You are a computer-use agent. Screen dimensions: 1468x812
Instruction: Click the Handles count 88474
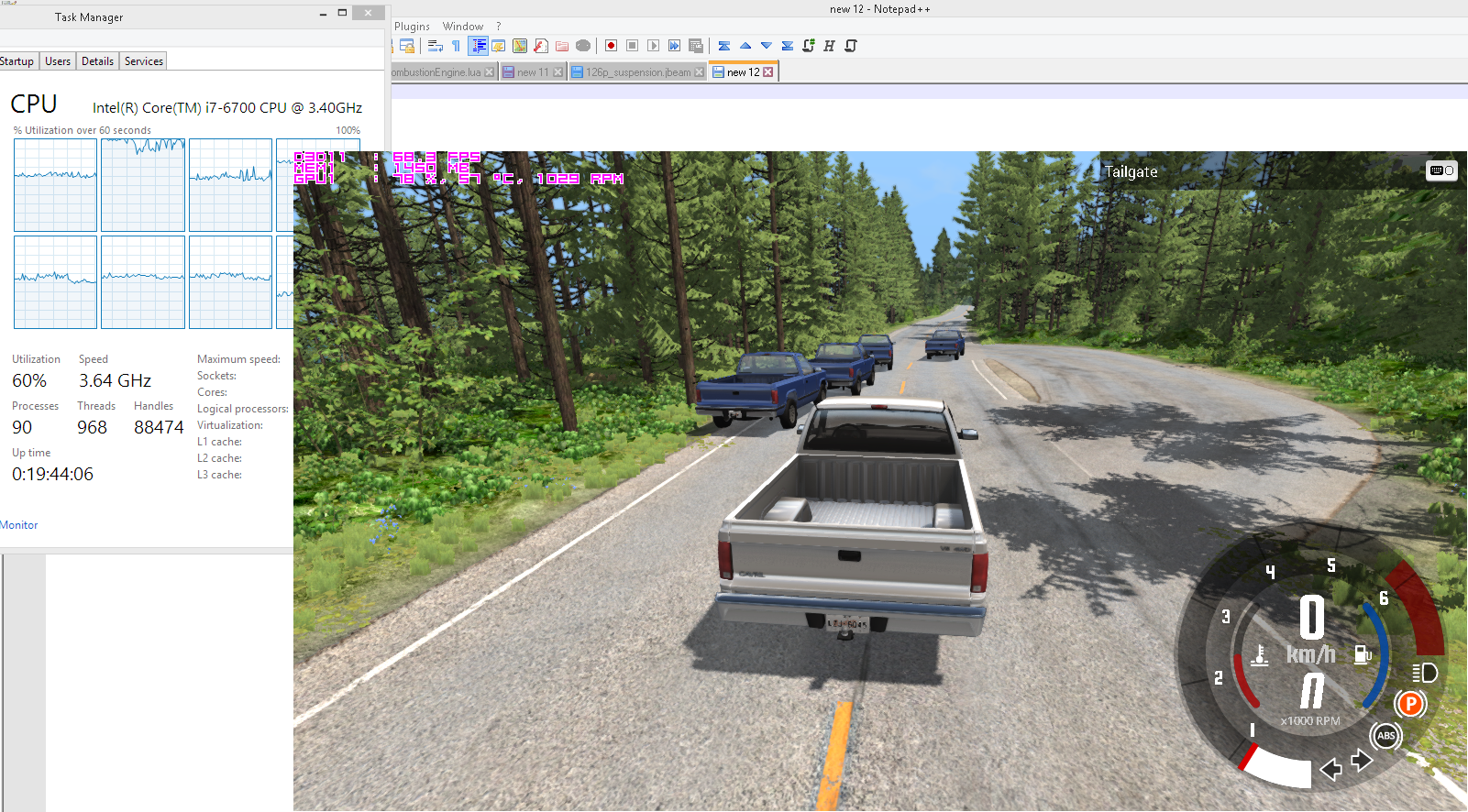pyautogui.click(x=159, y=427)
